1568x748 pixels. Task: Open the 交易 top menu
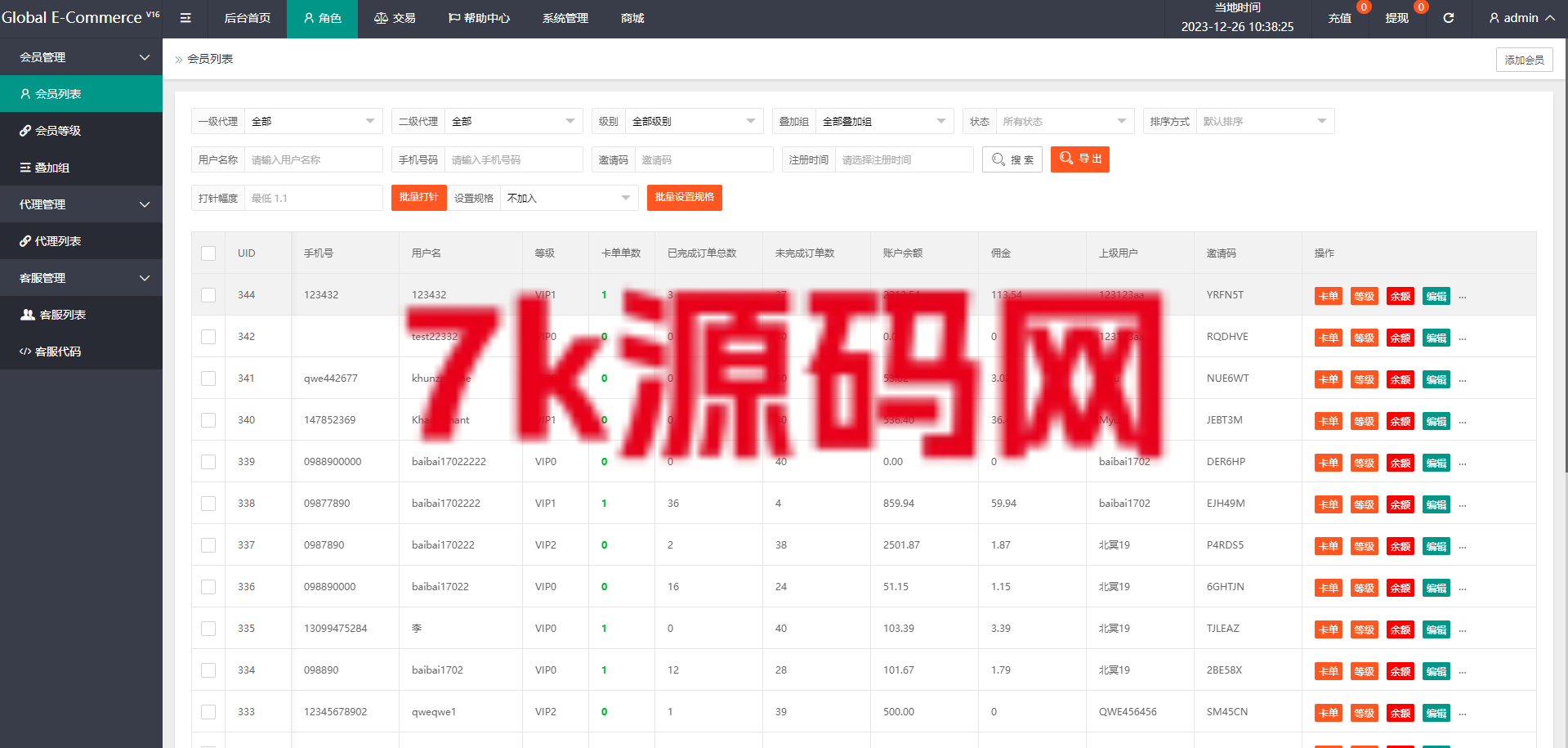tap(395, 18)
